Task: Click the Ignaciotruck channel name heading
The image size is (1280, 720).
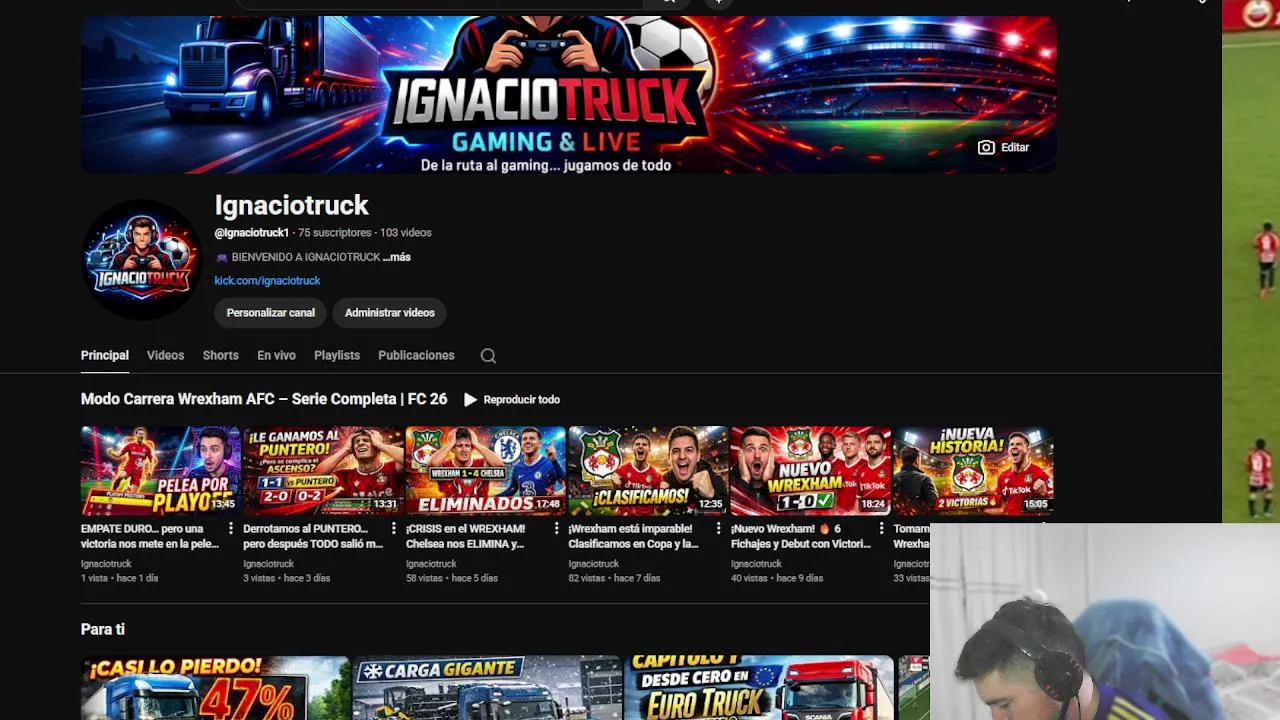Action: (291, 206)
